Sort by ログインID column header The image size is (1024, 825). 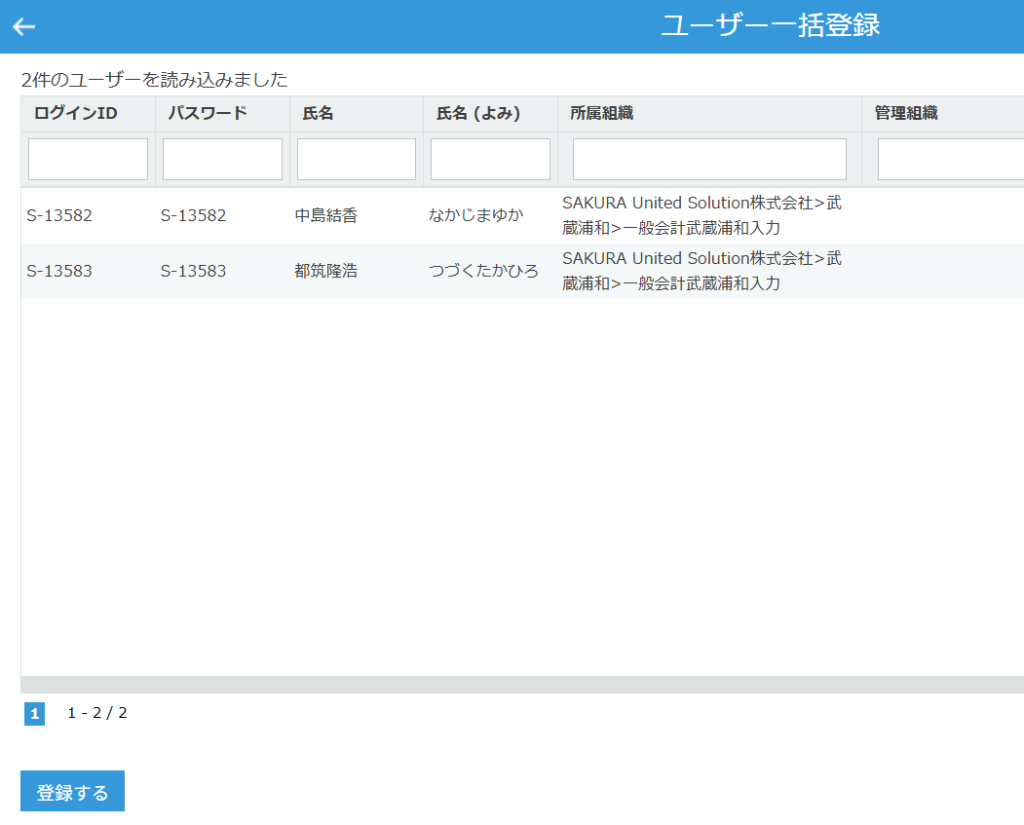76,114
